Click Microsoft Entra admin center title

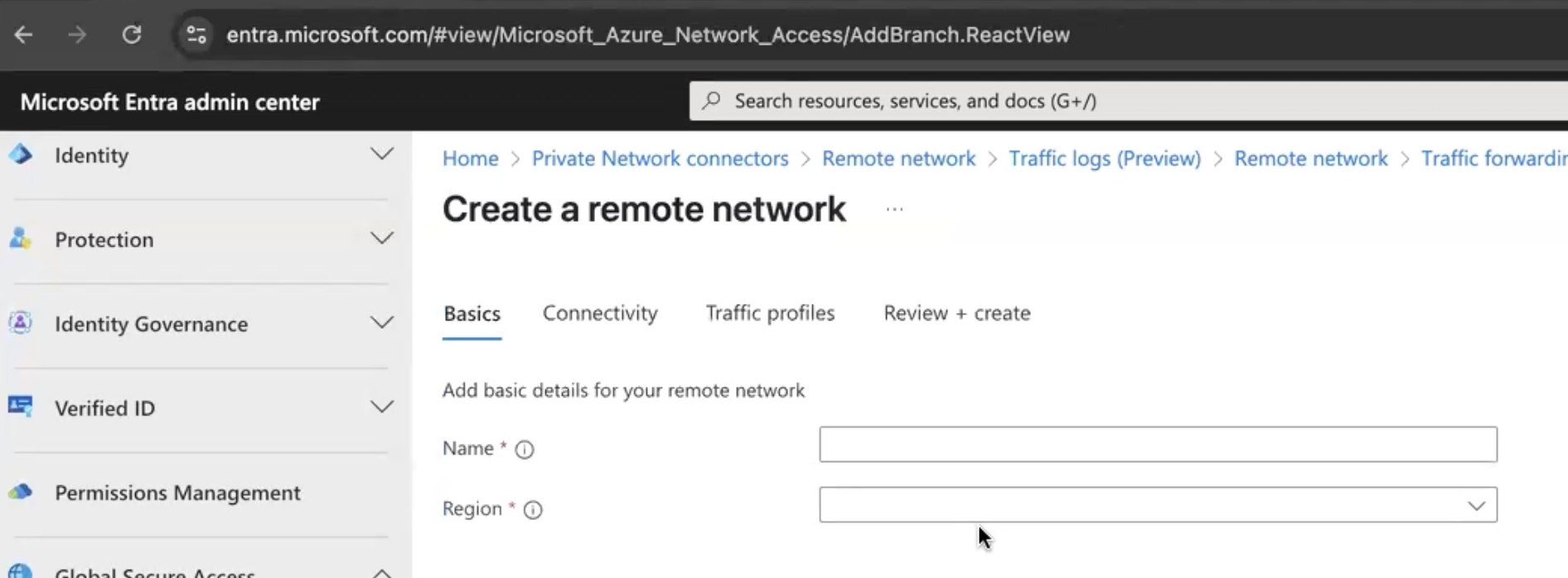coord(170,102)
